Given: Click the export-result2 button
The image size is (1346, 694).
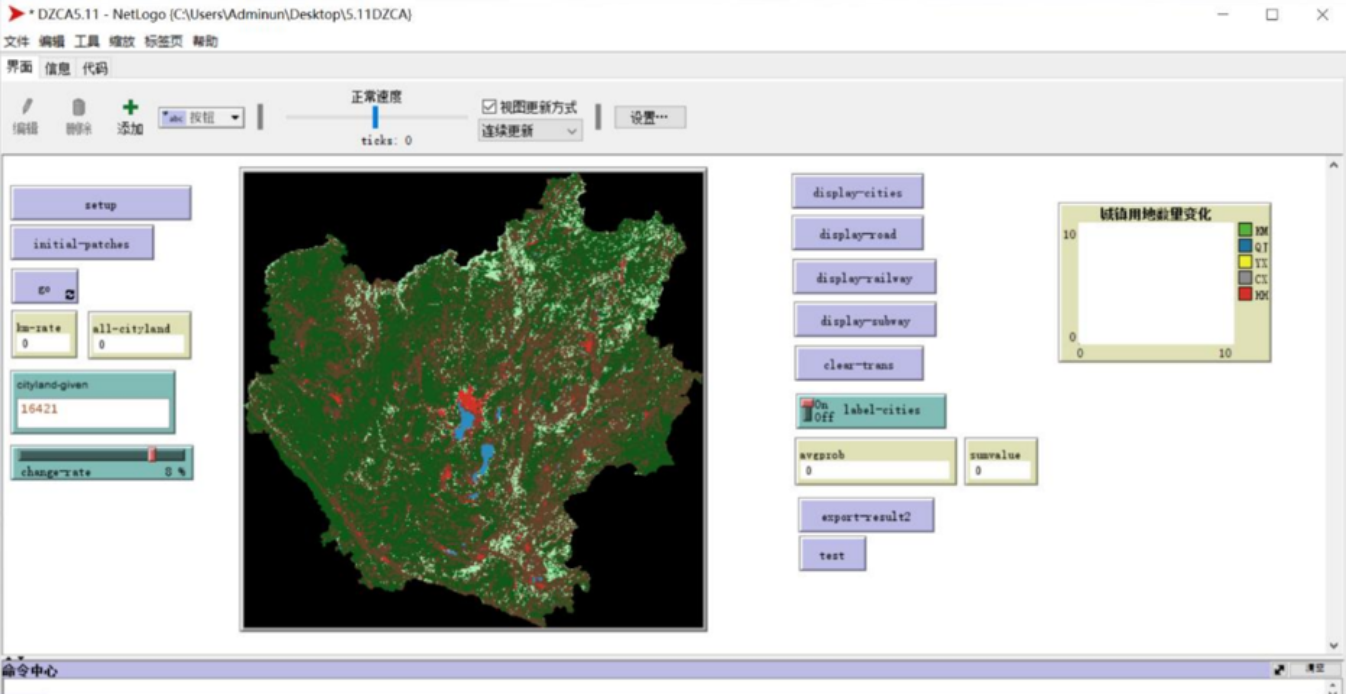Looking at the screenshot, I should point(866,514).
